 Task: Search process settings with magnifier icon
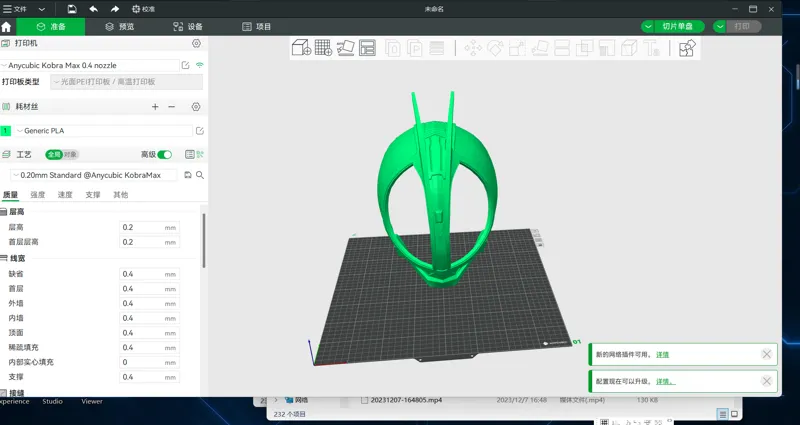pyautogui.click(x=200, y=175)
